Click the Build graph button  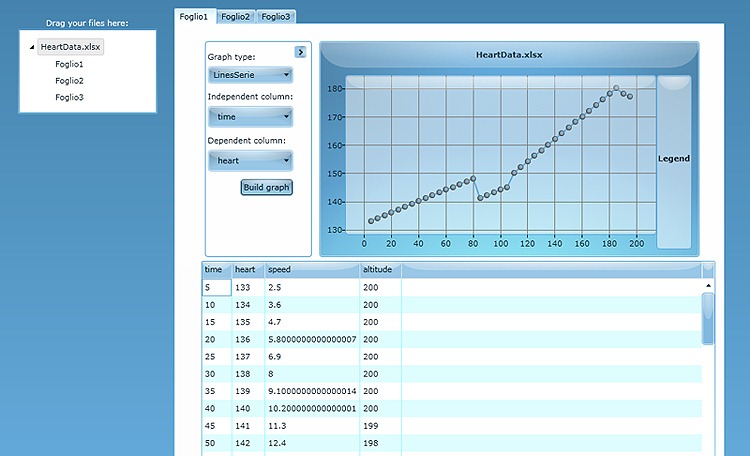pos(266,187)
